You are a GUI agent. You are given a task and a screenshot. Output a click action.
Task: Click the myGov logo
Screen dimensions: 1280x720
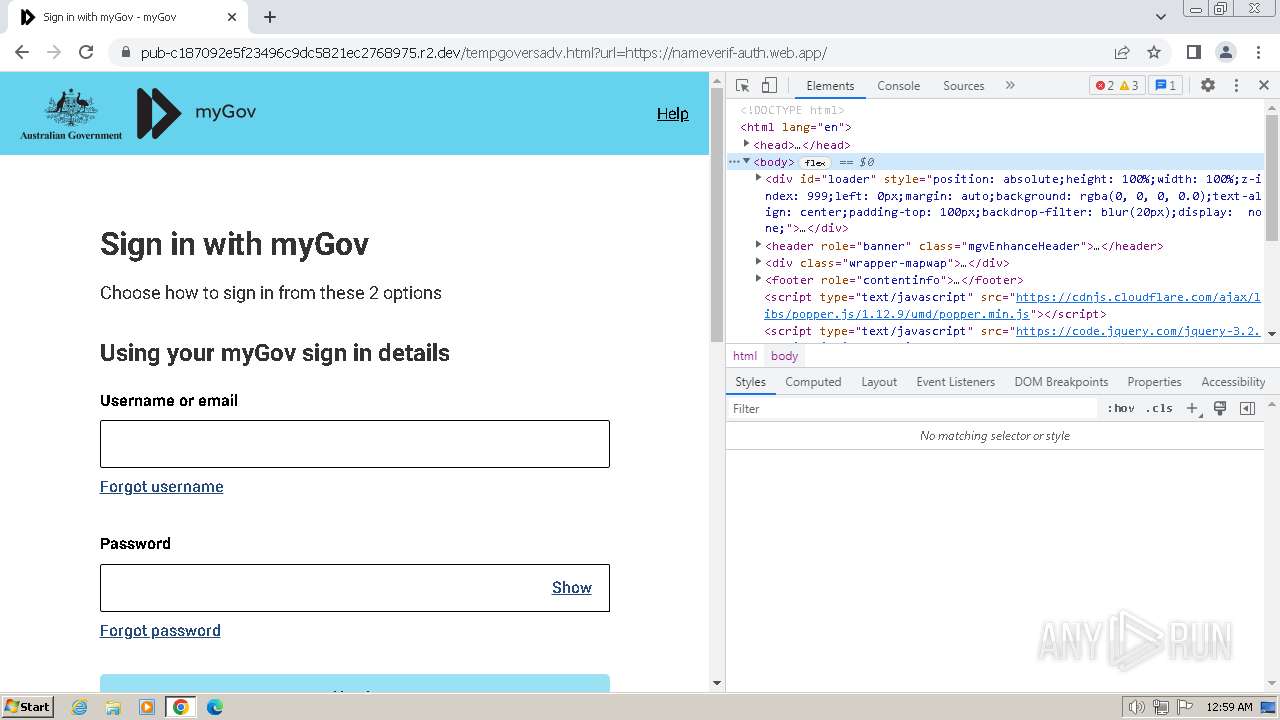coord(196,112)
